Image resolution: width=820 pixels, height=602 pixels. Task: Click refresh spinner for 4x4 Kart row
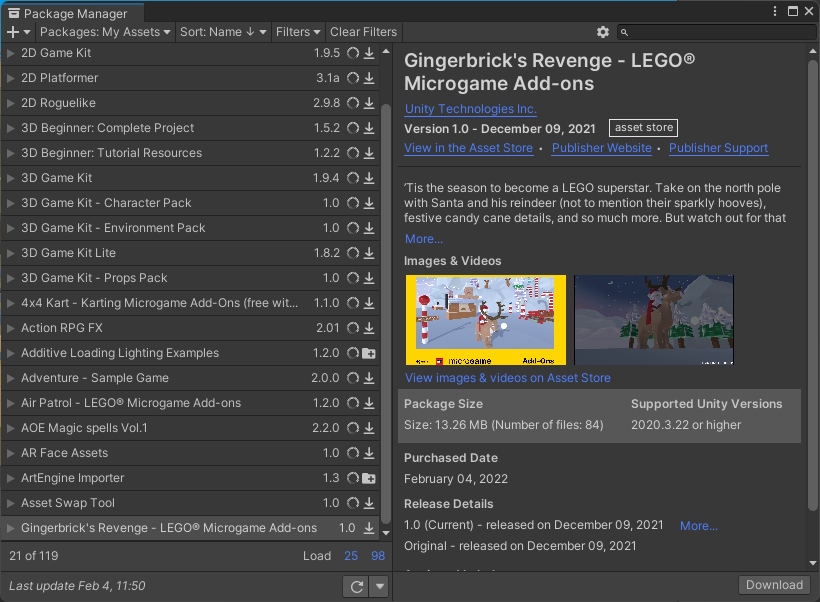tap(353, 303)
